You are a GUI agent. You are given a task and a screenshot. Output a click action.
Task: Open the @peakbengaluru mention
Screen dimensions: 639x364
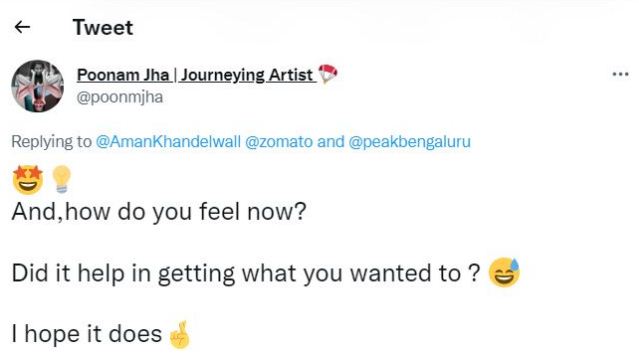pyautogui.click(x=410, y=141)
